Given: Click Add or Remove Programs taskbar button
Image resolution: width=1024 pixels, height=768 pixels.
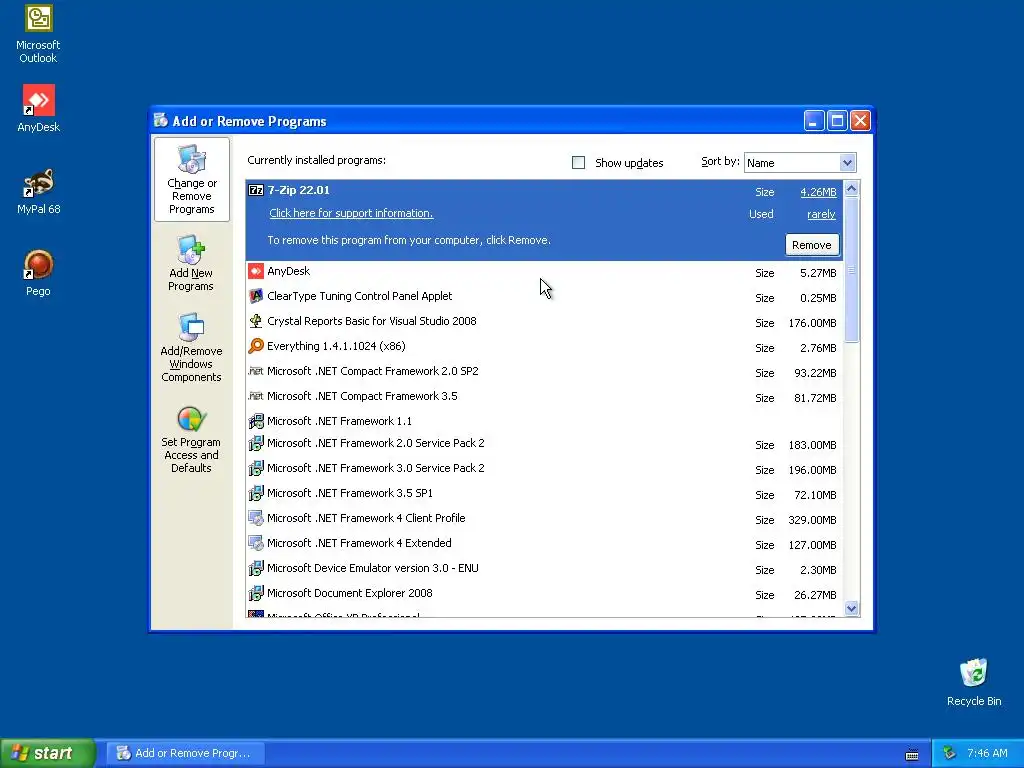Looking at the screenshot, I should click(186, 753).
